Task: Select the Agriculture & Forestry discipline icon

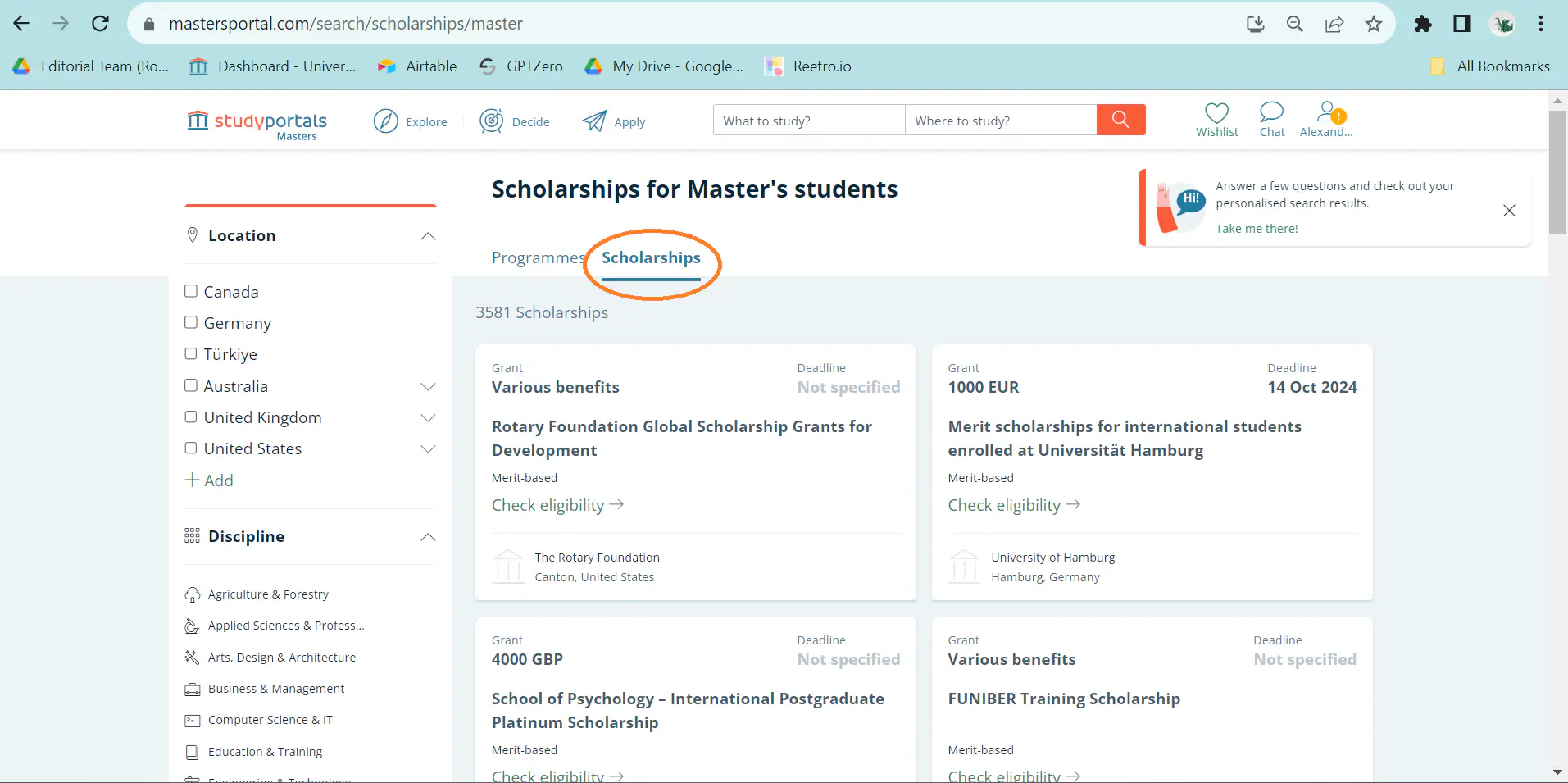Action: click(x=192, y=594)
